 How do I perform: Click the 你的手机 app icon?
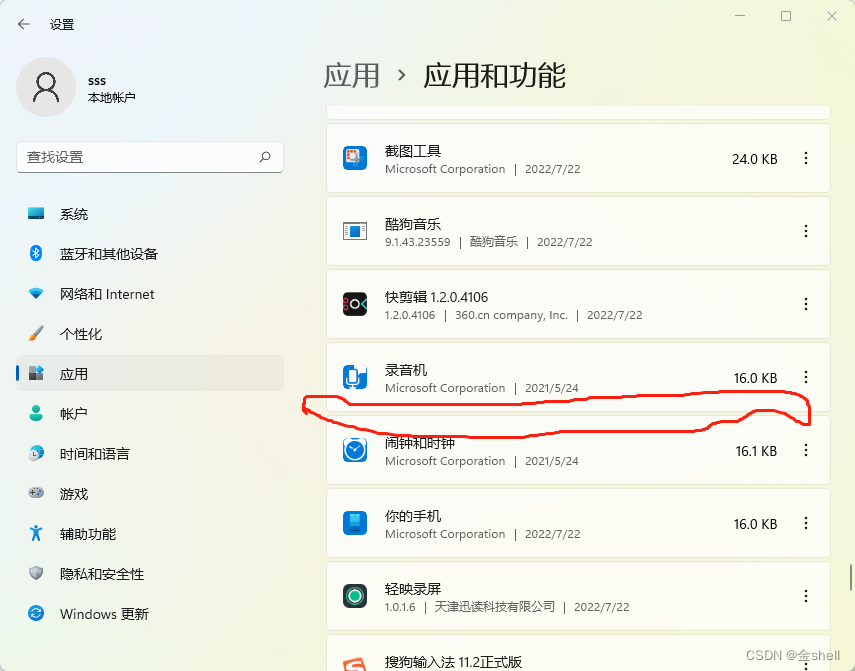pyautogui.click(x=355, y=523)
